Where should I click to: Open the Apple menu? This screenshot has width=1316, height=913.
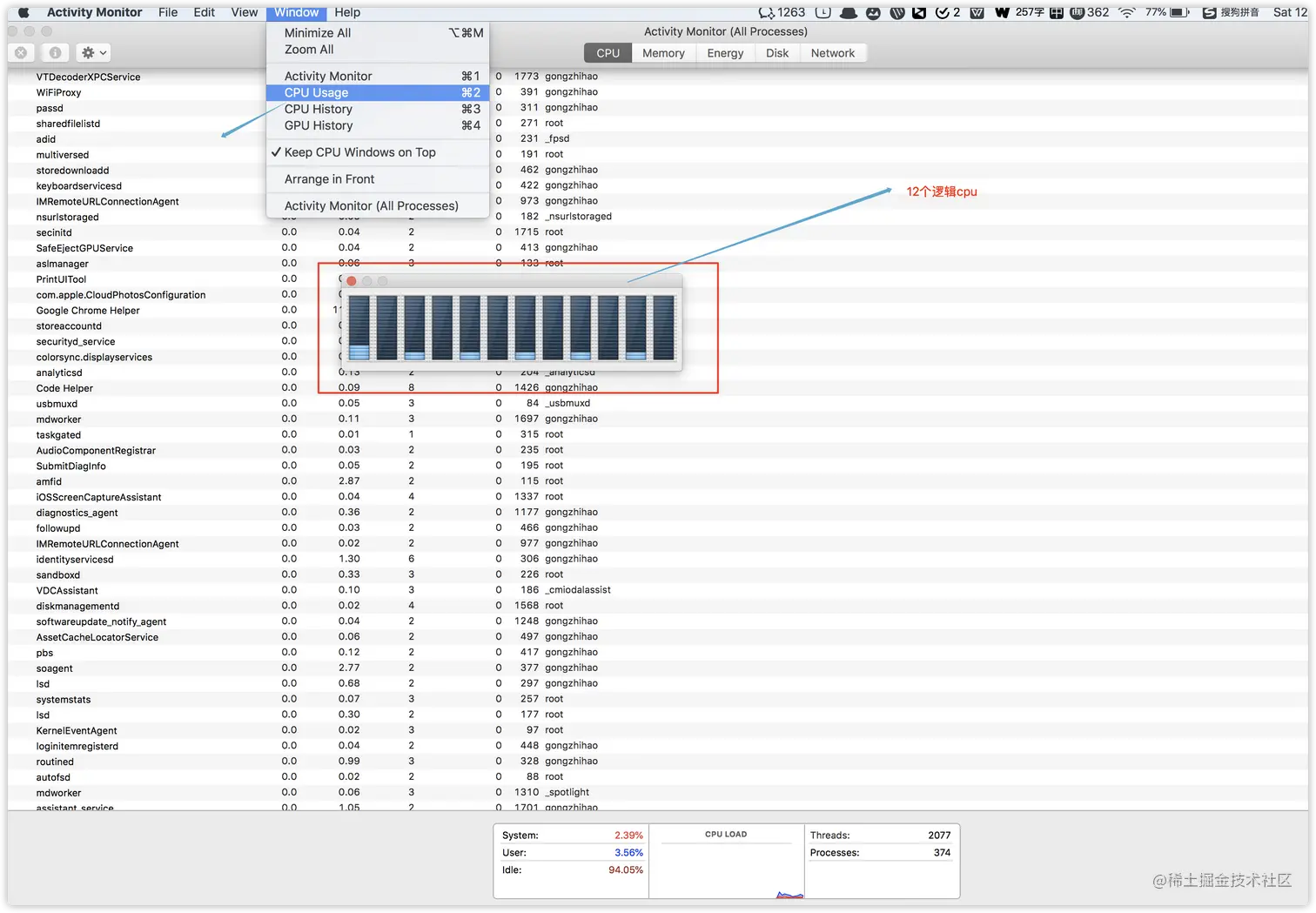click(x=23, y=12)
